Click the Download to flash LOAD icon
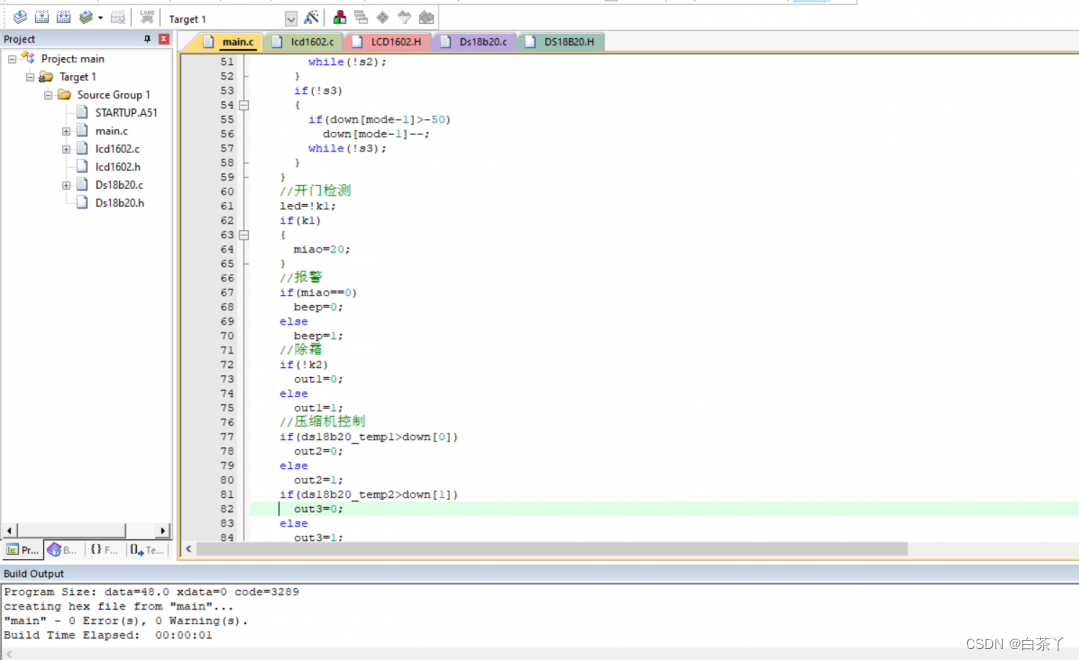Screen dimensions: 1079x660 147,18
